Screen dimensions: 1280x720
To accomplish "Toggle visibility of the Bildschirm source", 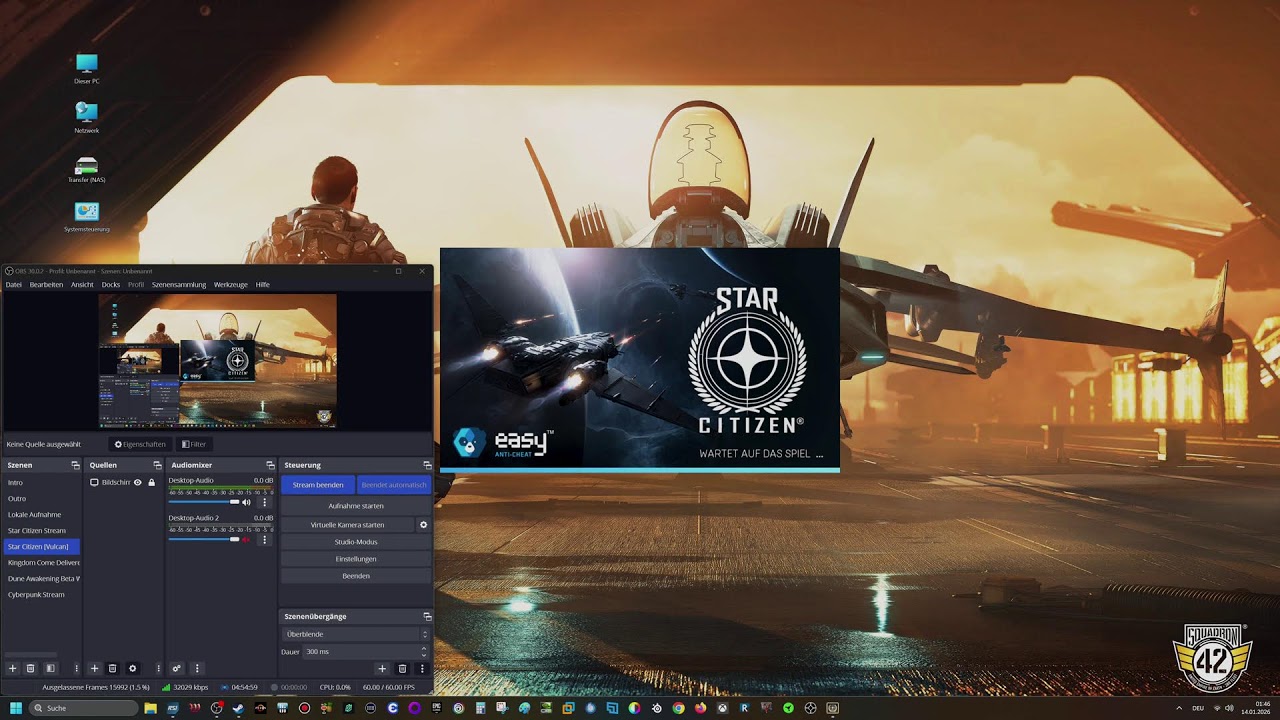I will pos(138,482).
